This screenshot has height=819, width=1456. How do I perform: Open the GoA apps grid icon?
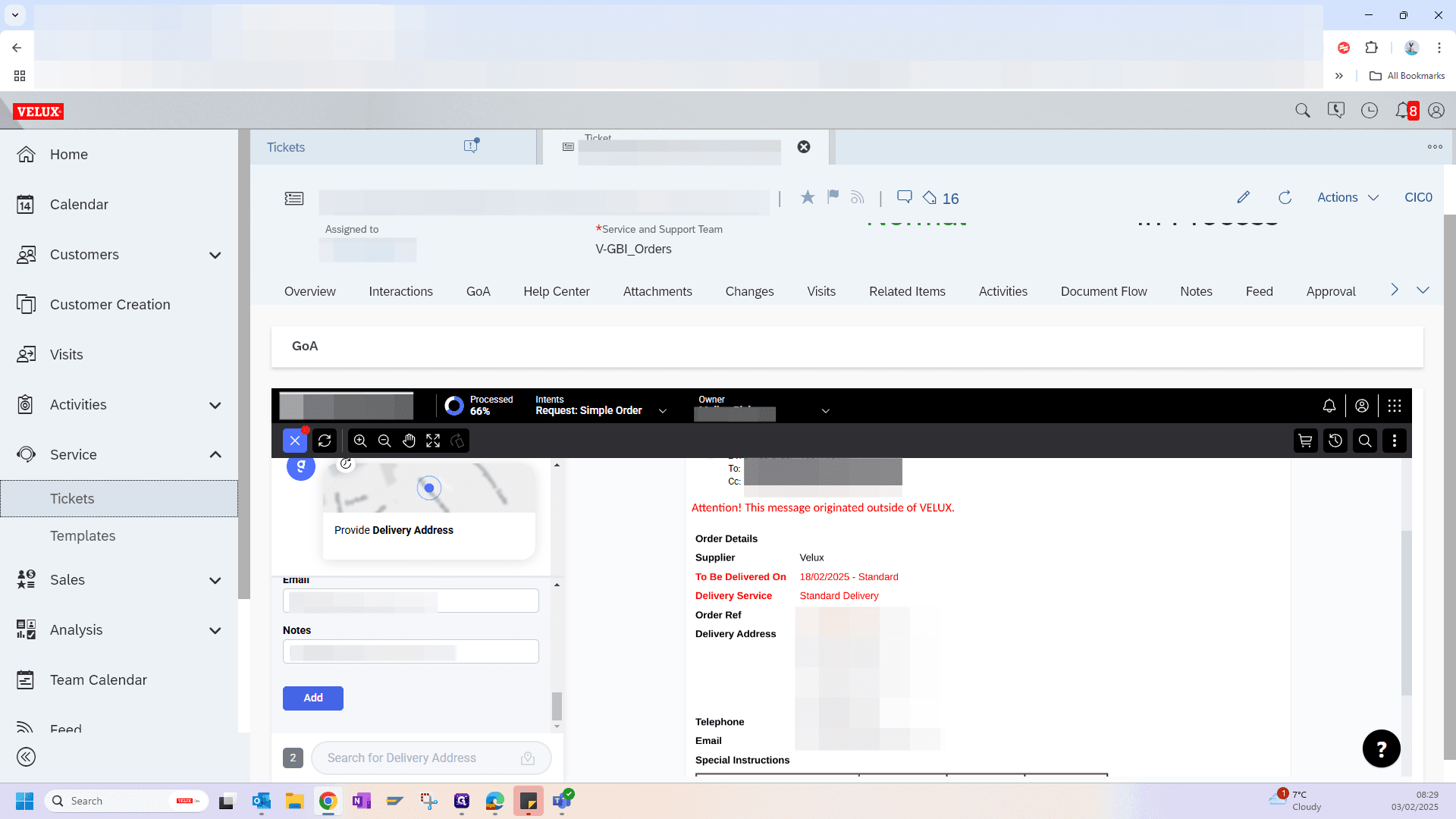tap(1395, 406)
